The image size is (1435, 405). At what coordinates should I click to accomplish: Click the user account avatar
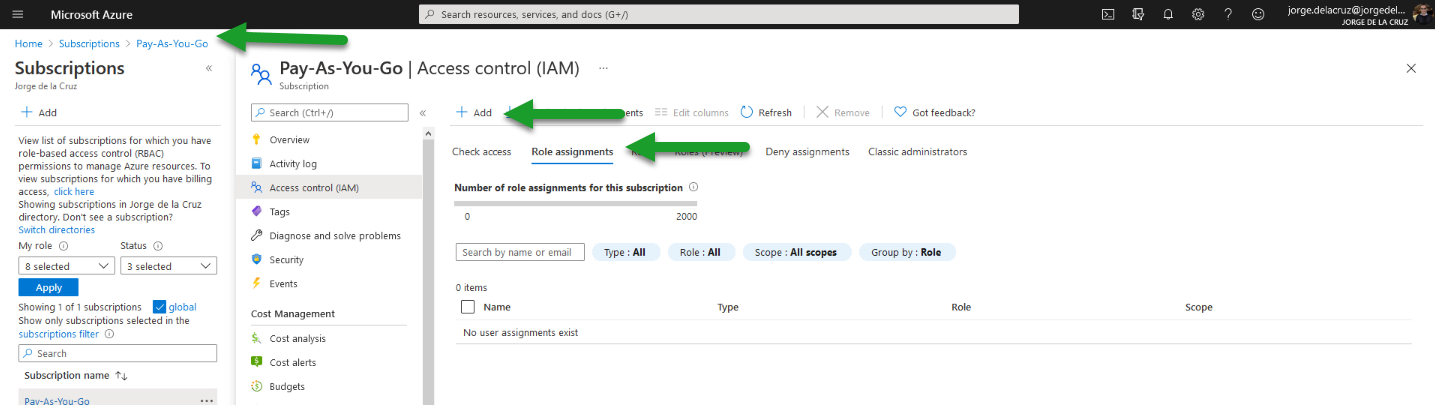pos(1421,14)
